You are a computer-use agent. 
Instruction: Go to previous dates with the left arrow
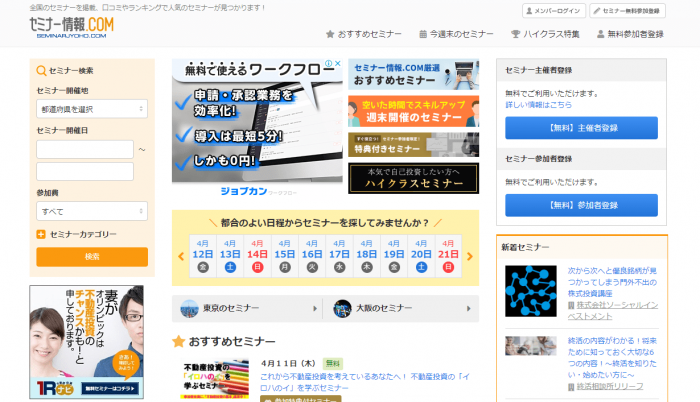click(x=182, y=256)
